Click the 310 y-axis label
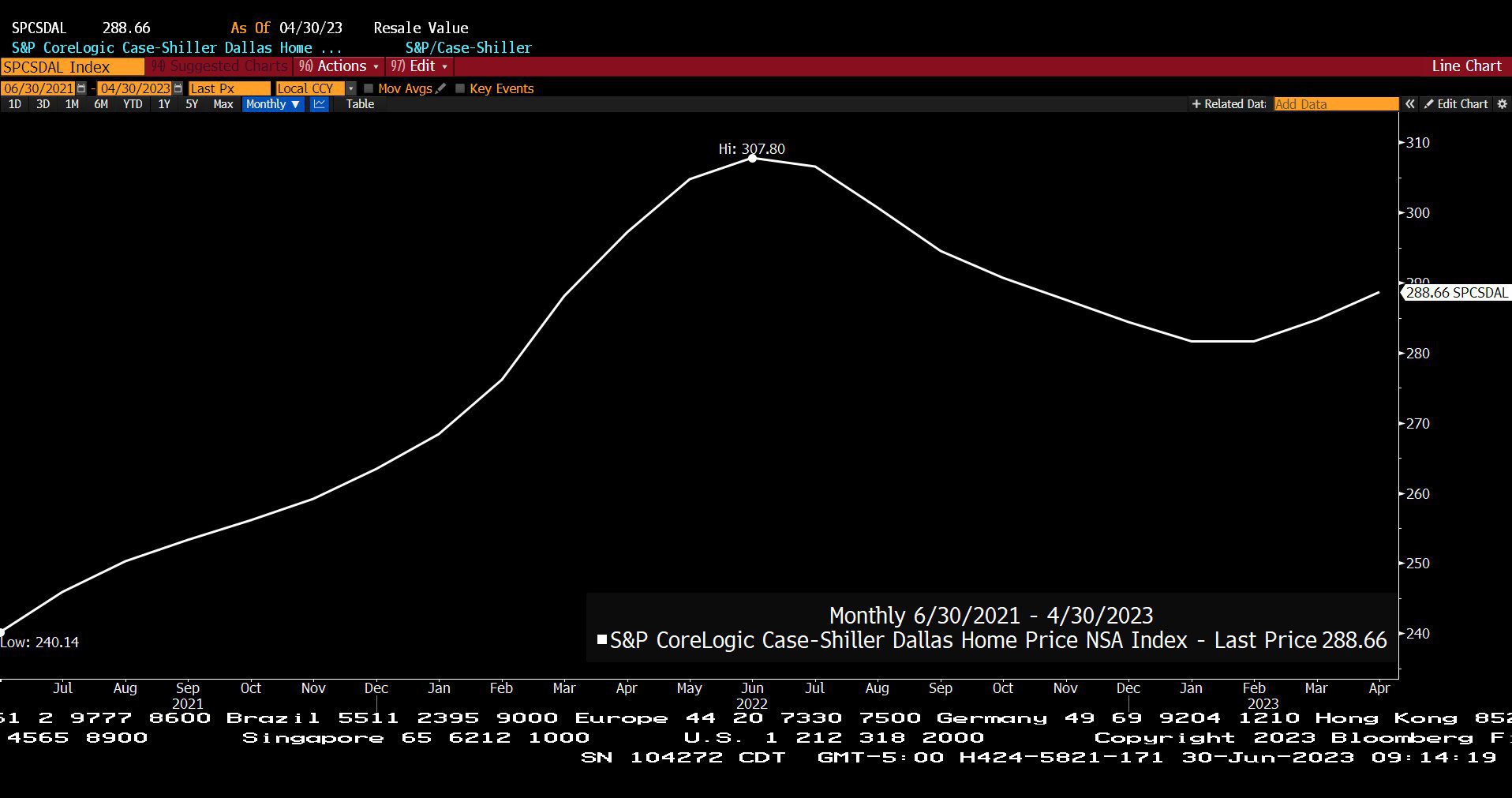The image size is (1512, 798). pyautogui.click(x=1418, y=143)
